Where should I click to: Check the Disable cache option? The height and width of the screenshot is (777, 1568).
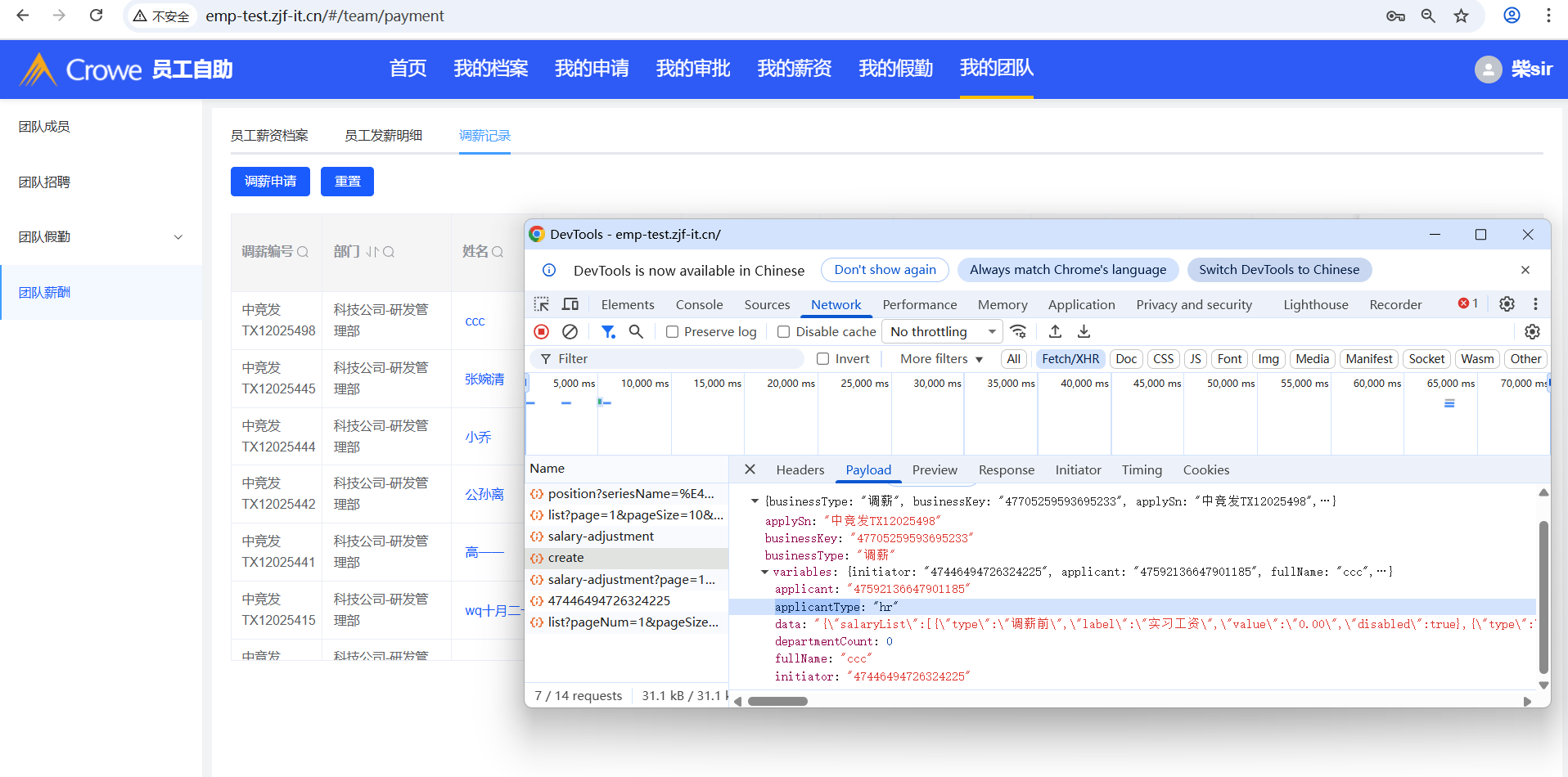click(784, 332)
